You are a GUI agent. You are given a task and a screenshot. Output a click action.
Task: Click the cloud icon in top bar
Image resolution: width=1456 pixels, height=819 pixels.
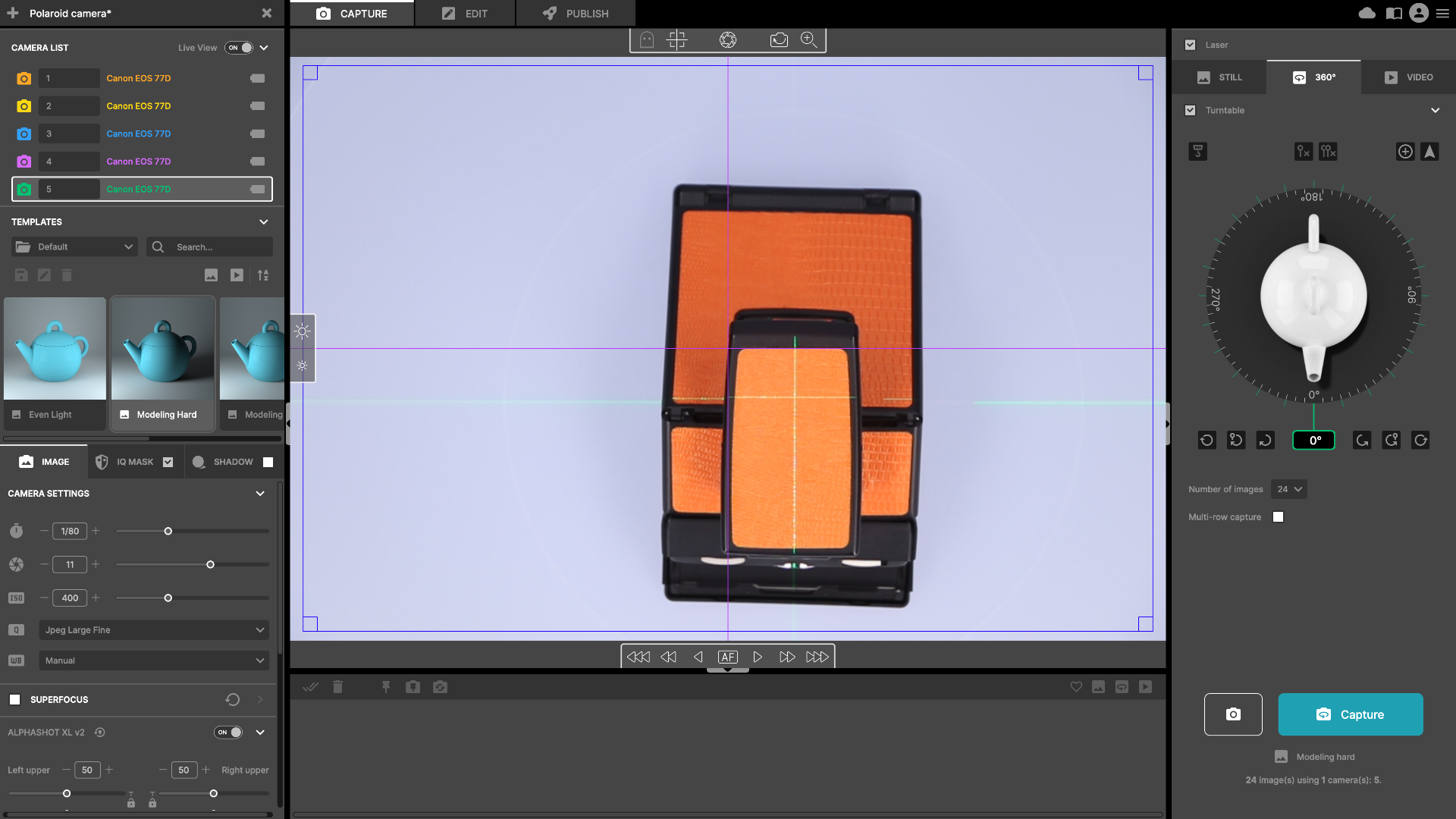pos(1367,13)
